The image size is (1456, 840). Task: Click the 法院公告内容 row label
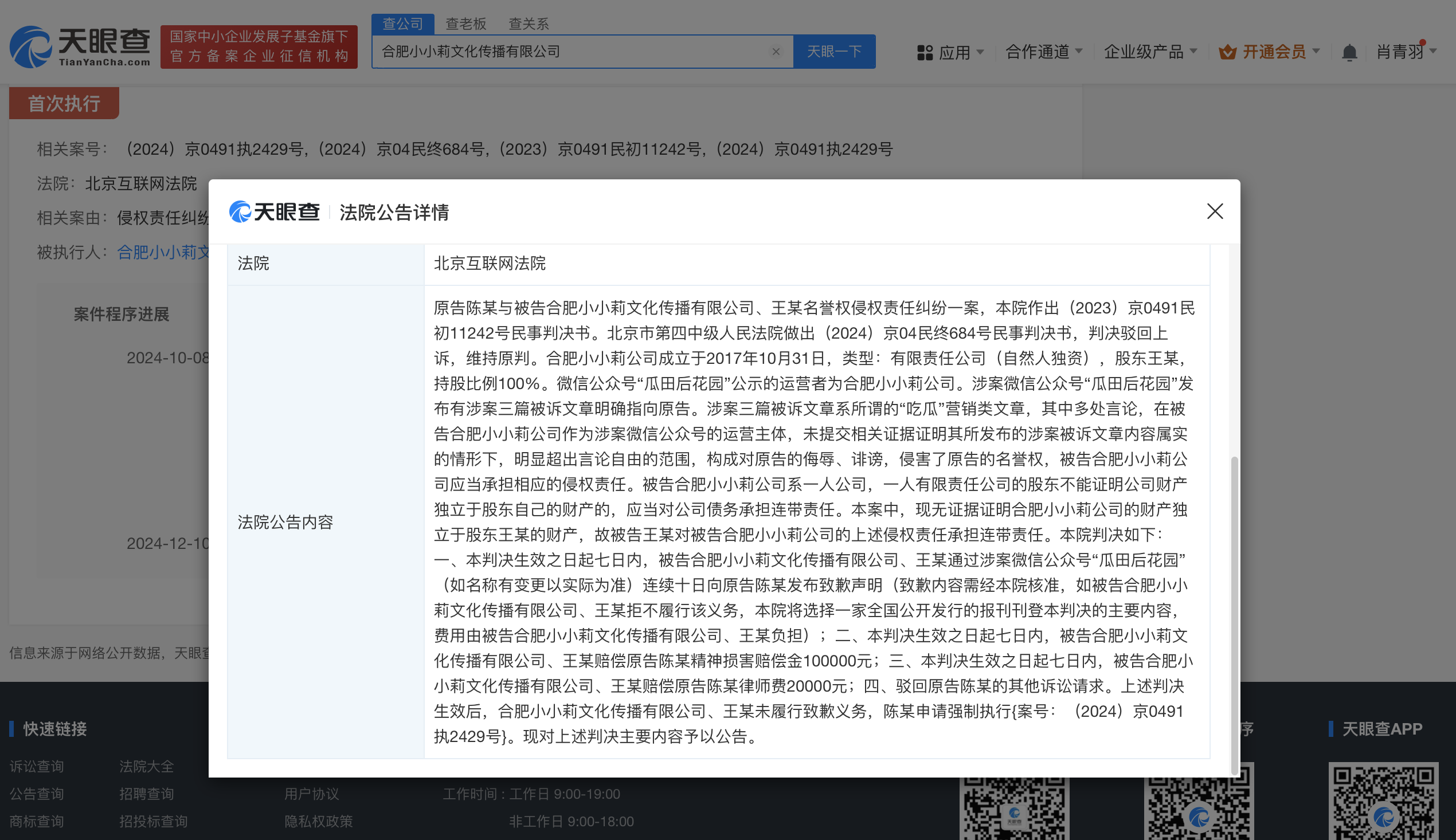tap(285, 522)
